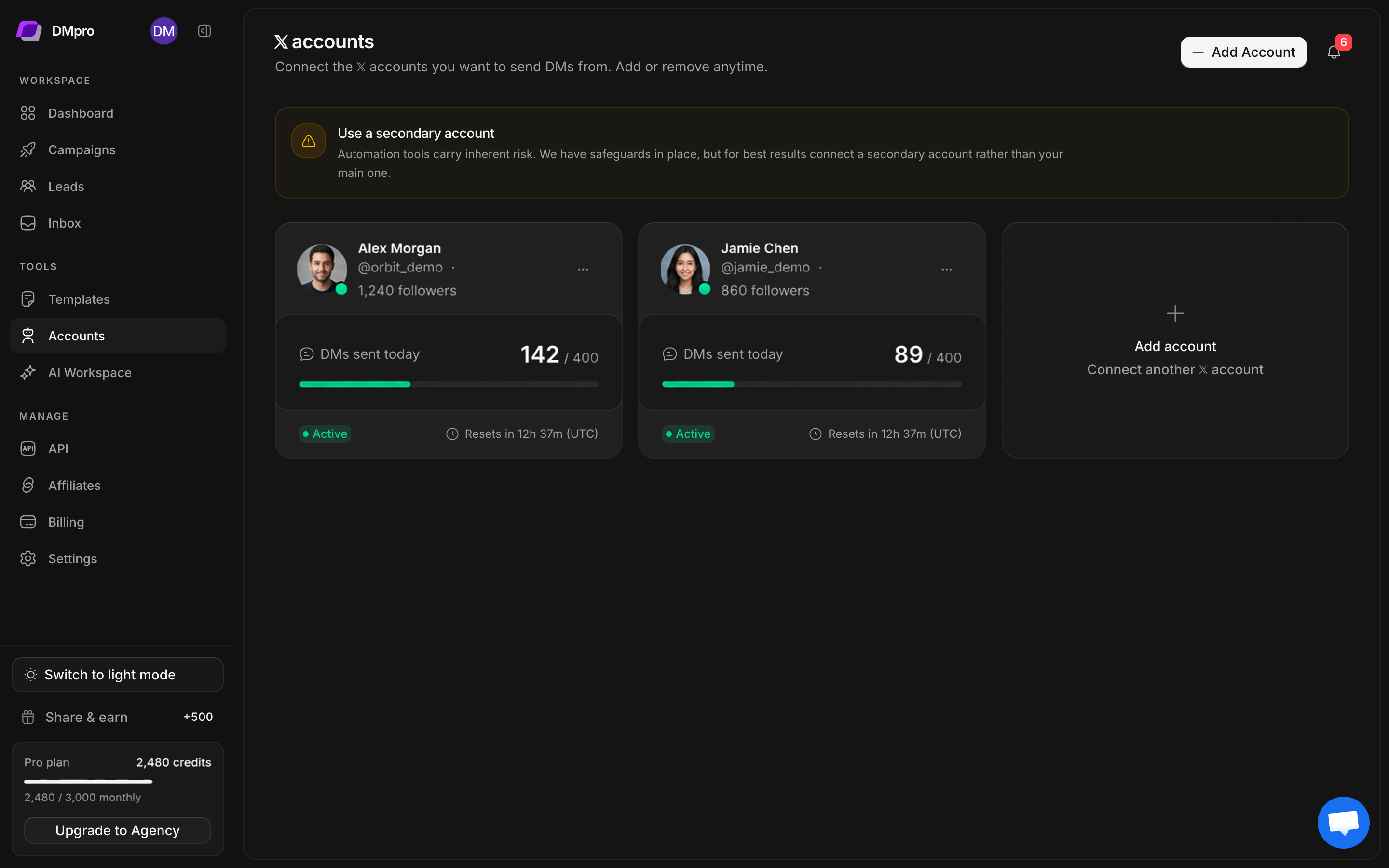Click 'Use a secondary account' heading
The height and width of the screenshot is (868, 1389).
(x=416, y=133)
